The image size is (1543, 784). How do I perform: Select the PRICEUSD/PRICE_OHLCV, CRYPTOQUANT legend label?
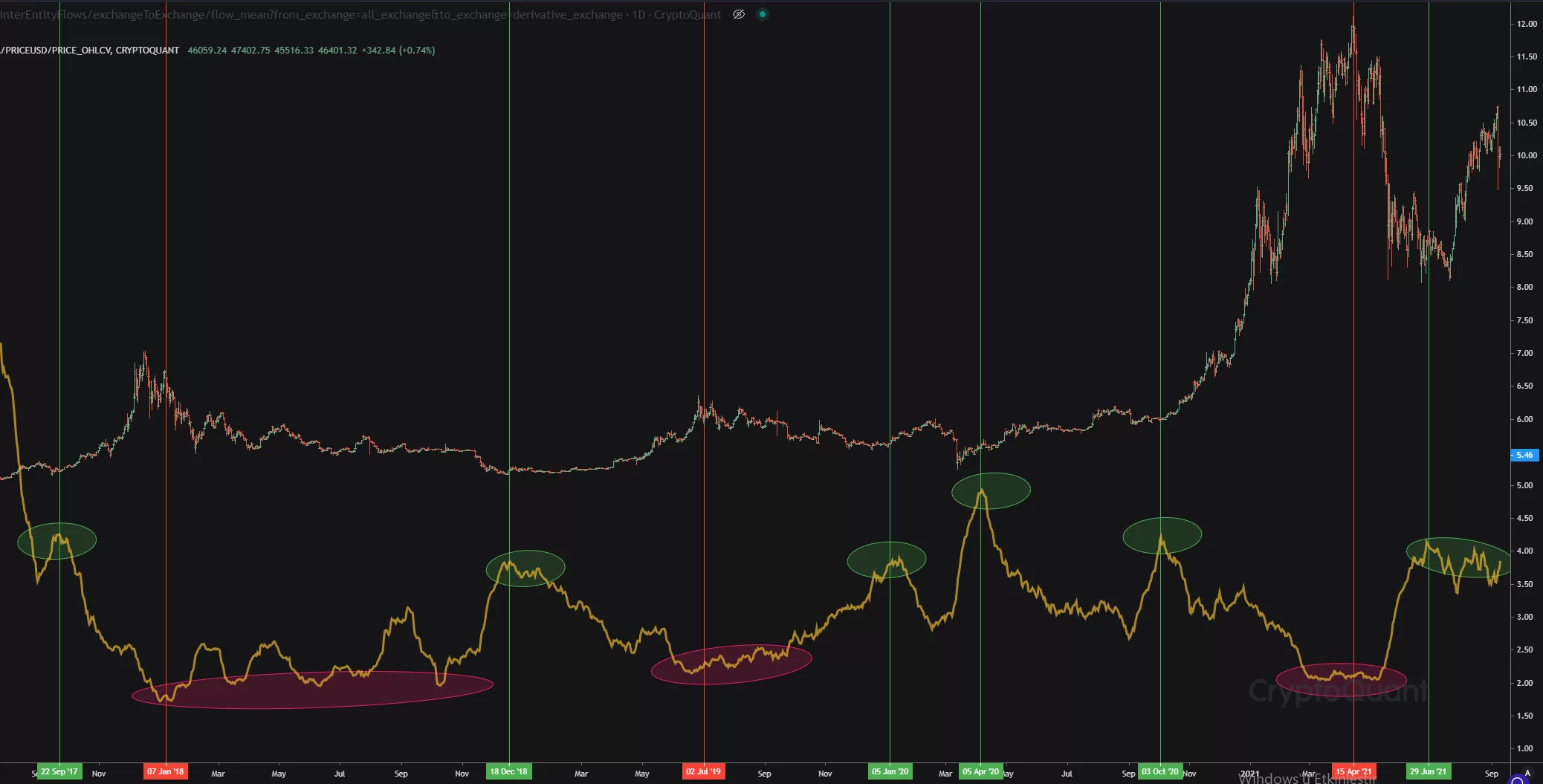91,51
